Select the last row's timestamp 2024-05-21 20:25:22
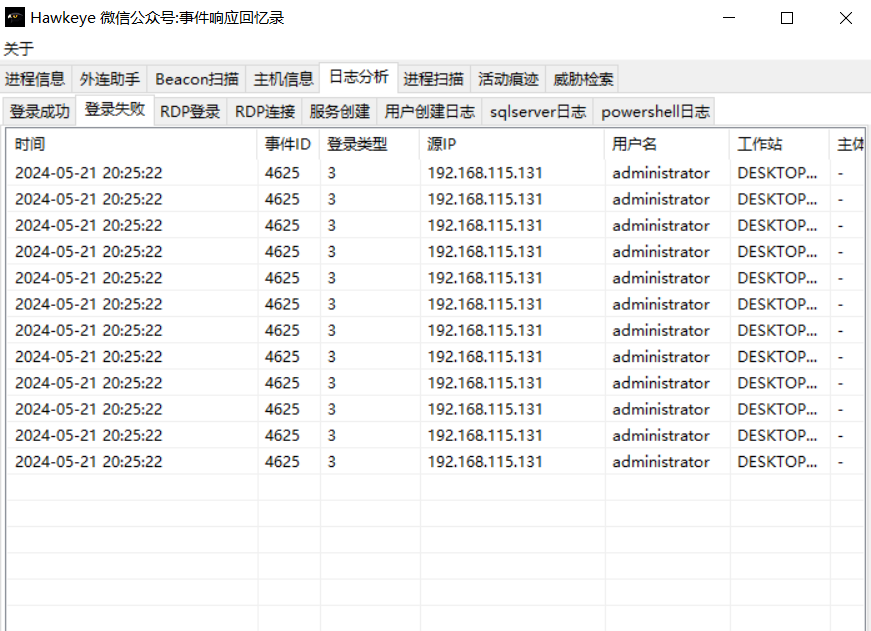The height and width of the screenshot is (631, 871). (x=89, y=462)
